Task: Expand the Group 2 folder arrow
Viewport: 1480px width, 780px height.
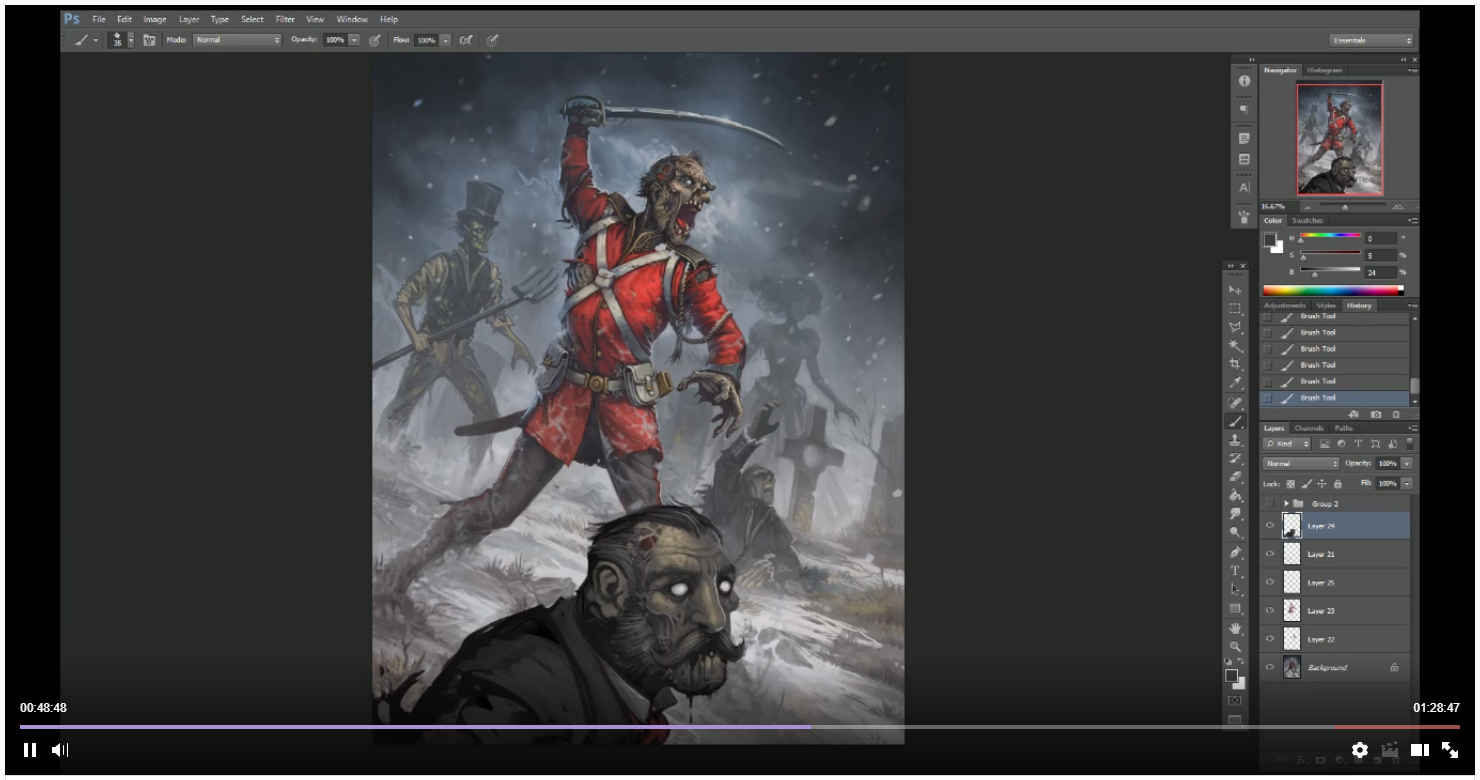Action: click(x=1286, y=503)
